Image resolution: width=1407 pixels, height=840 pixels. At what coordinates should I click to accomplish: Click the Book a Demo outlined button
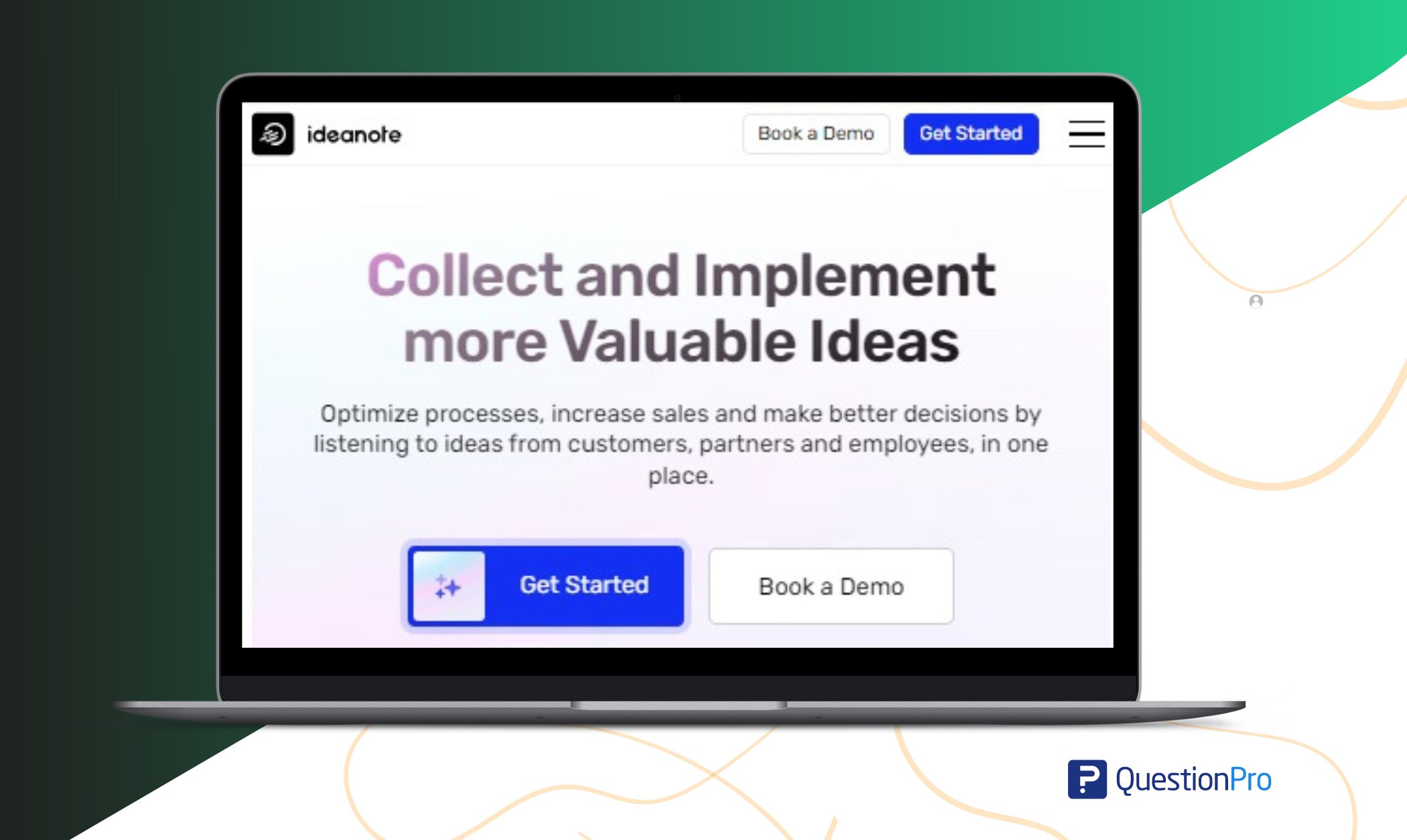tap(830, 585)
